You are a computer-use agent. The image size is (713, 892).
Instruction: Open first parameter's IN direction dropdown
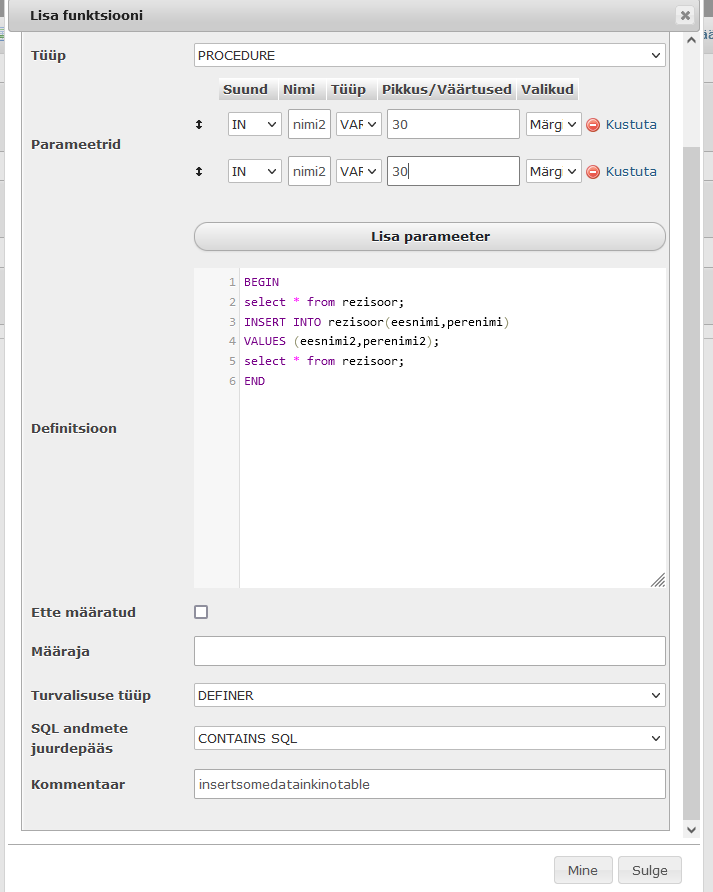pos(254,124)
